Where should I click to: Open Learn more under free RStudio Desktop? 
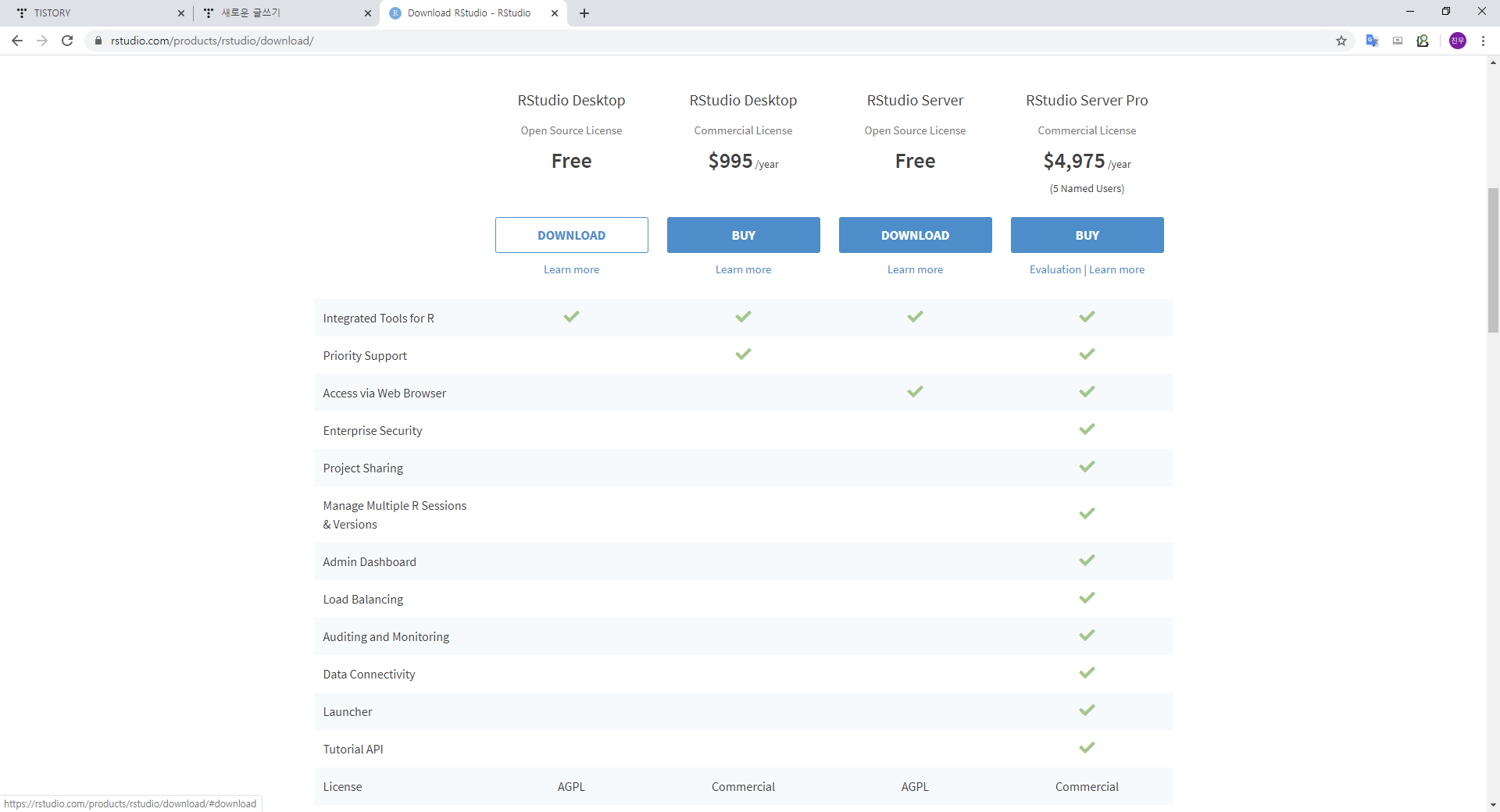click(x=572, y=269)
